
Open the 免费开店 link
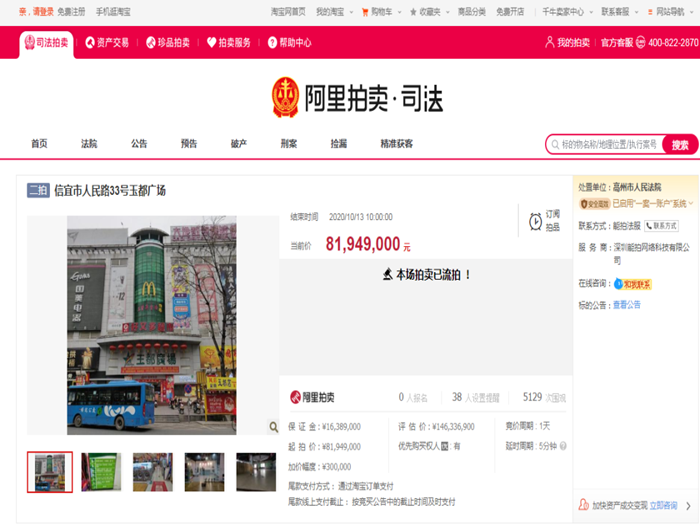510,12
